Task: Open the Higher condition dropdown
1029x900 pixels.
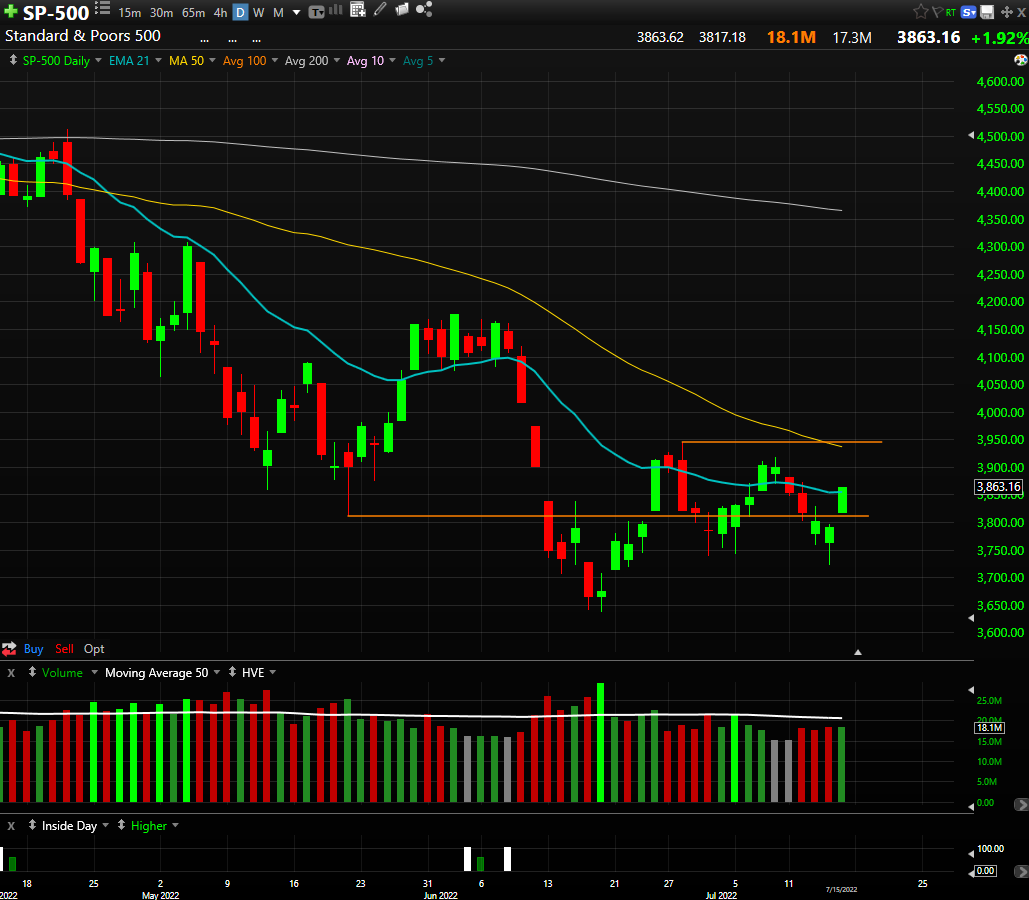Action: 175,825
